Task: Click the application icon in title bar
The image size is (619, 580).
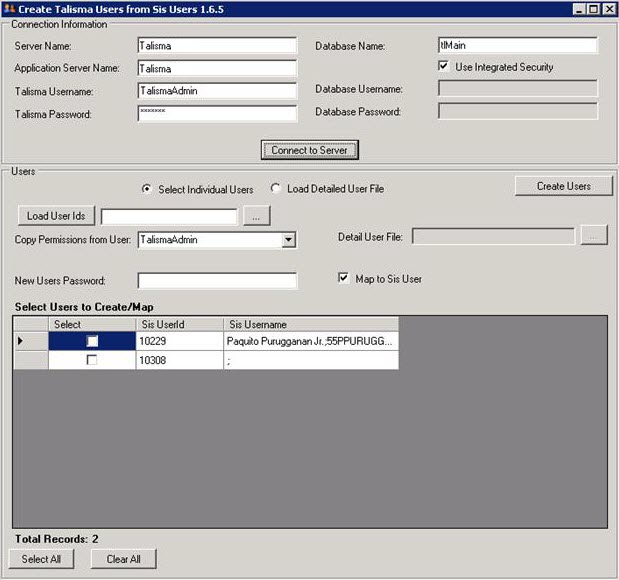Action: [x=9, y=8]
